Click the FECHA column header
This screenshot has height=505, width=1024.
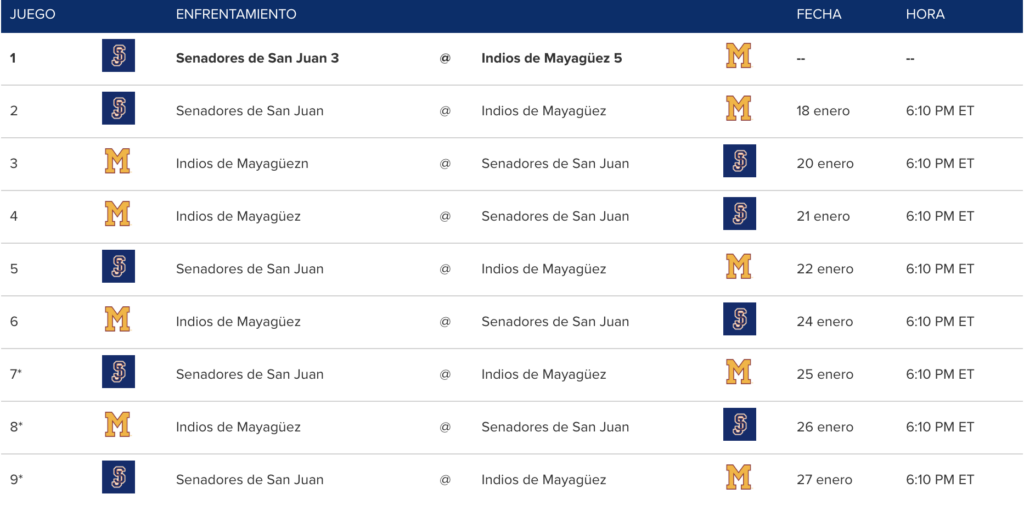pos(819,14)
